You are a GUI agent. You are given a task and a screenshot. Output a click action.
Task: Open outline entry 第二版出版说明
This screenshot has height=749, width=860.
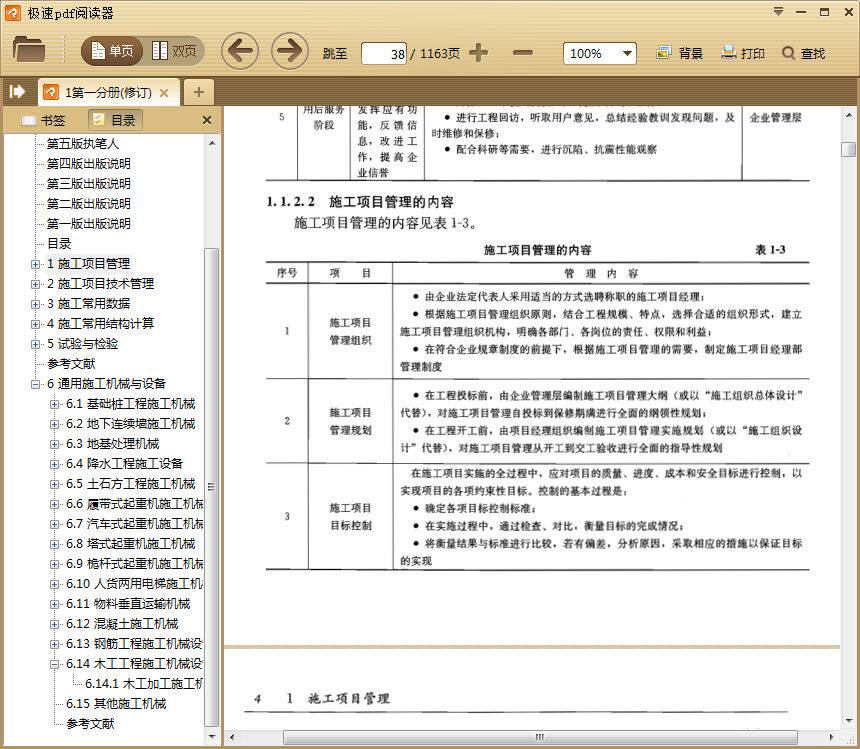tap(88, 203)
